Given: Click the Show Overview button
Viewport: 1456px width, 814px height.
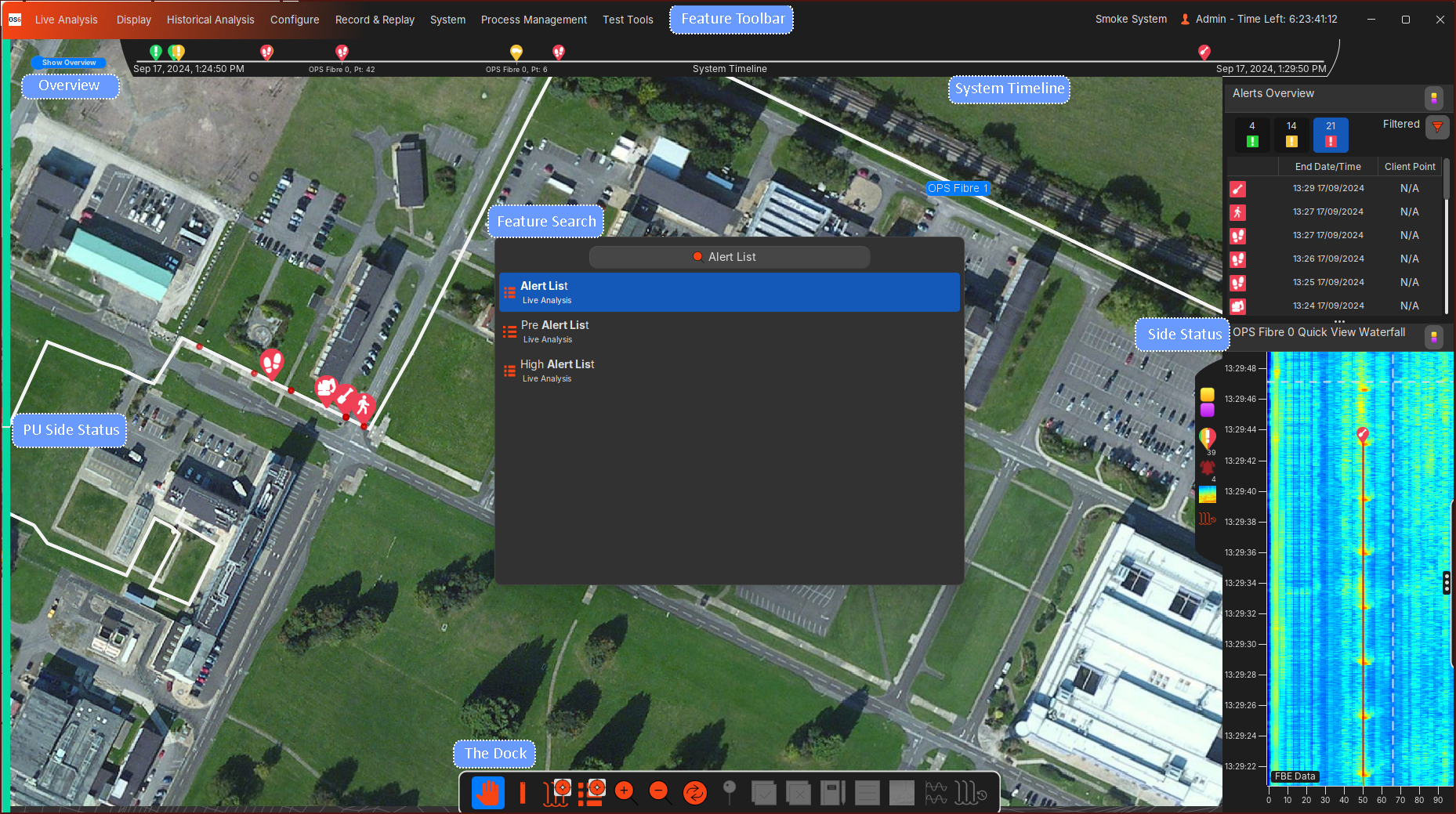Looking at the screenshot, I should (69, 63).
